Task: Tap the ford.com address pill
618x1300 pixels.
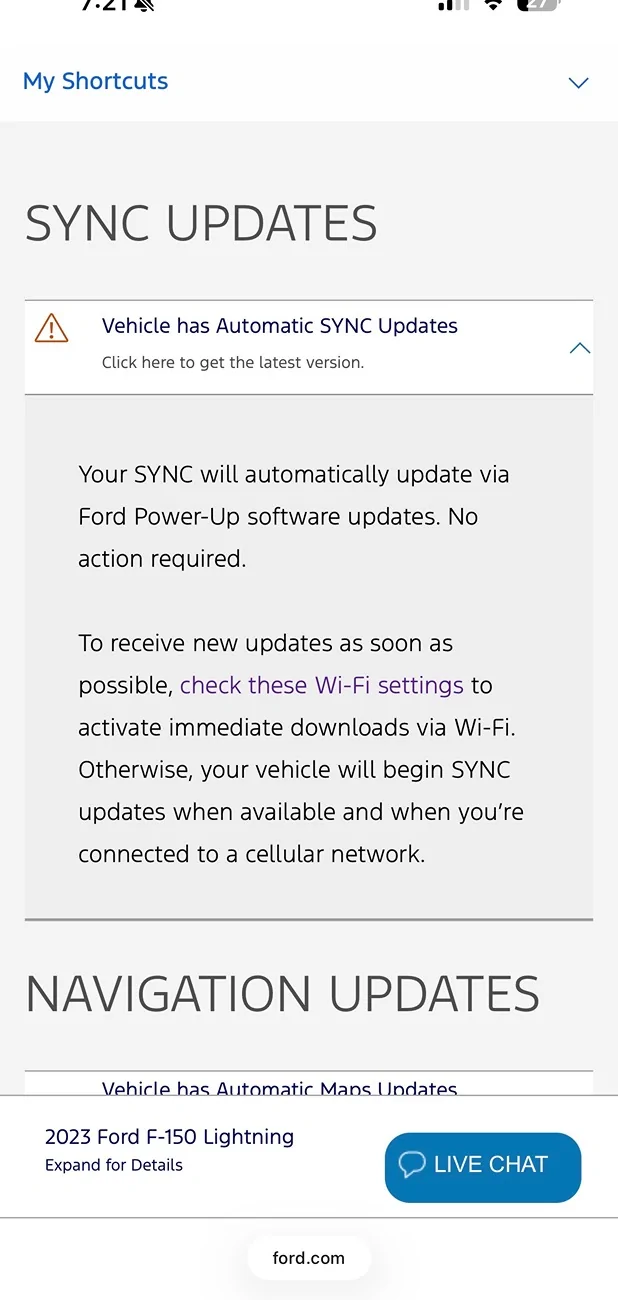Action: click(x=308, y=1258)
